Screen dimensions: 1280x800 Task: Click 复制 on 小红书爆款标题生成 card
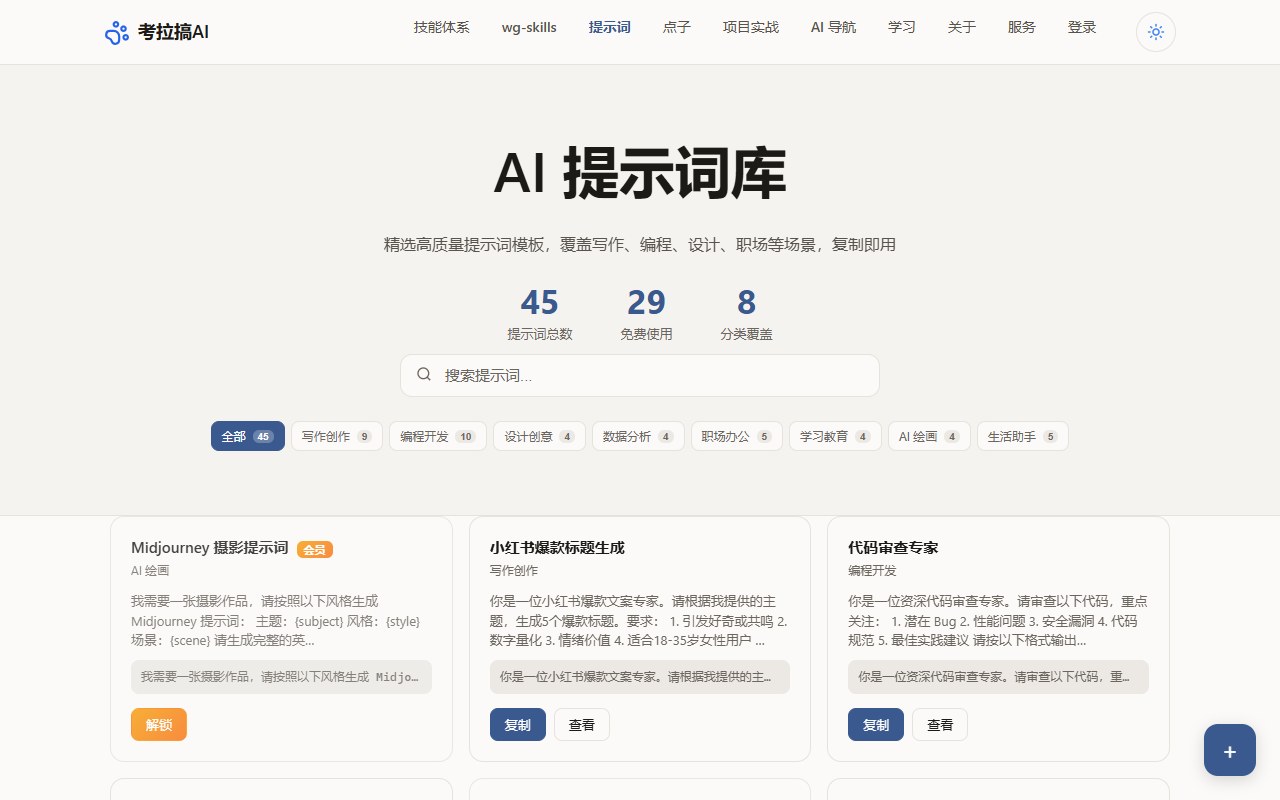pos(518,725)
